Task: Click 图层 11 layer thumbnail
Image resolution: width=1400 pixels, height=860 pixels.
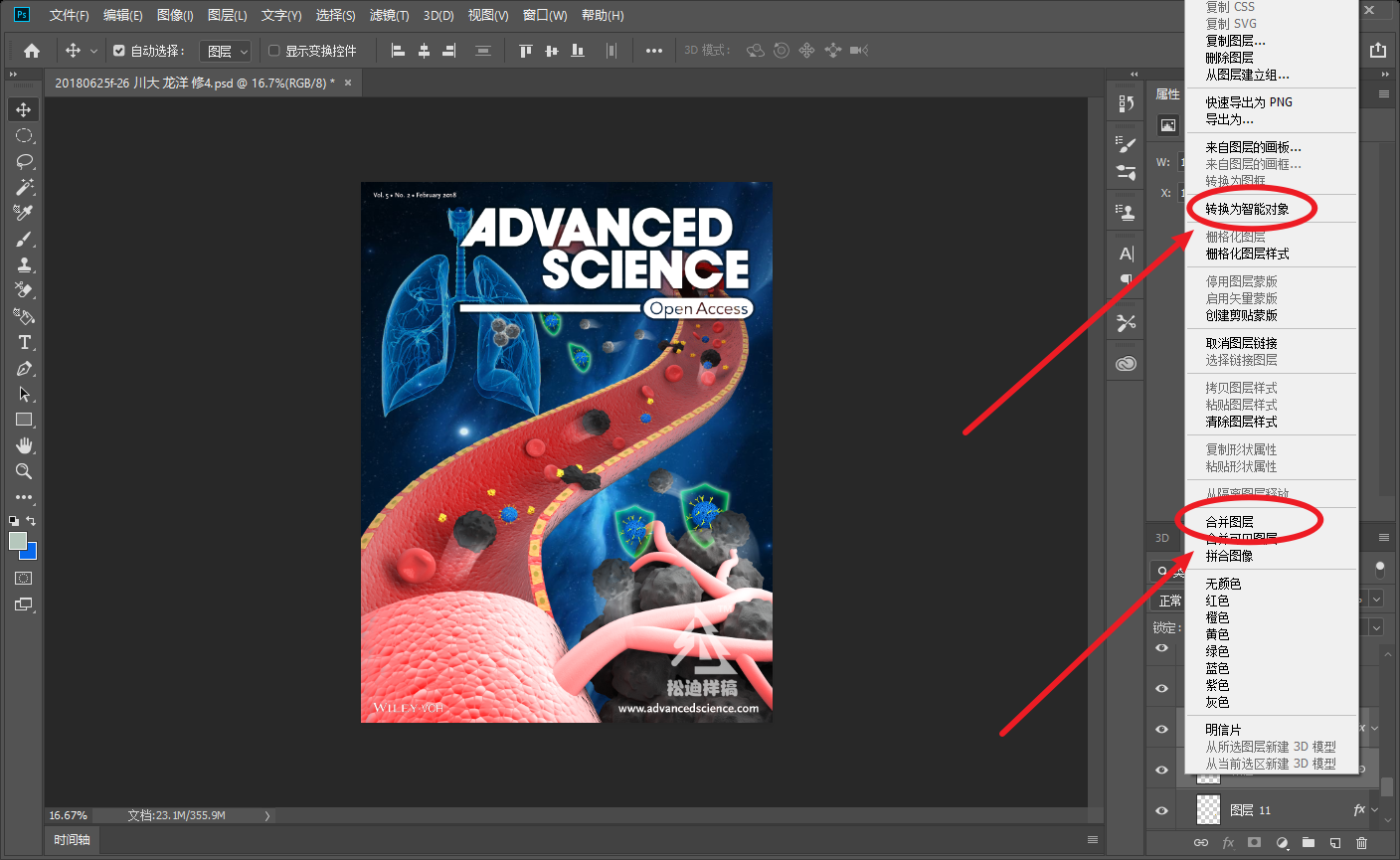Action: [x=1207, y=810]
